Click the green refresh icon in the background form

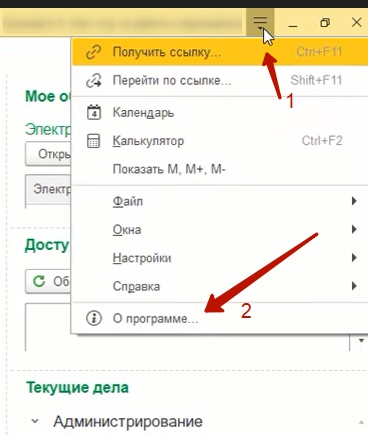point(39,281)
